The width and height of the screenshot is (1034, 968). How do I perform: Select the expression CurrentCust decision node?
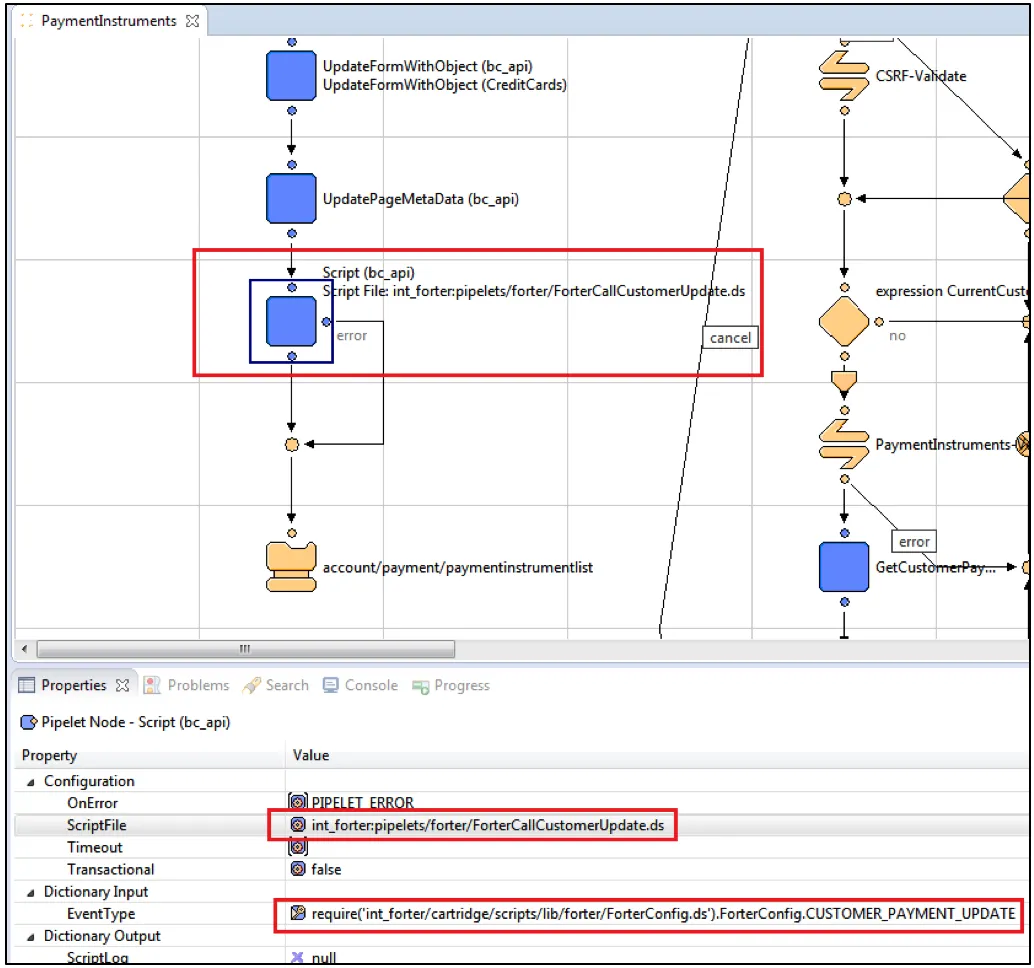[x=844, y=321]
